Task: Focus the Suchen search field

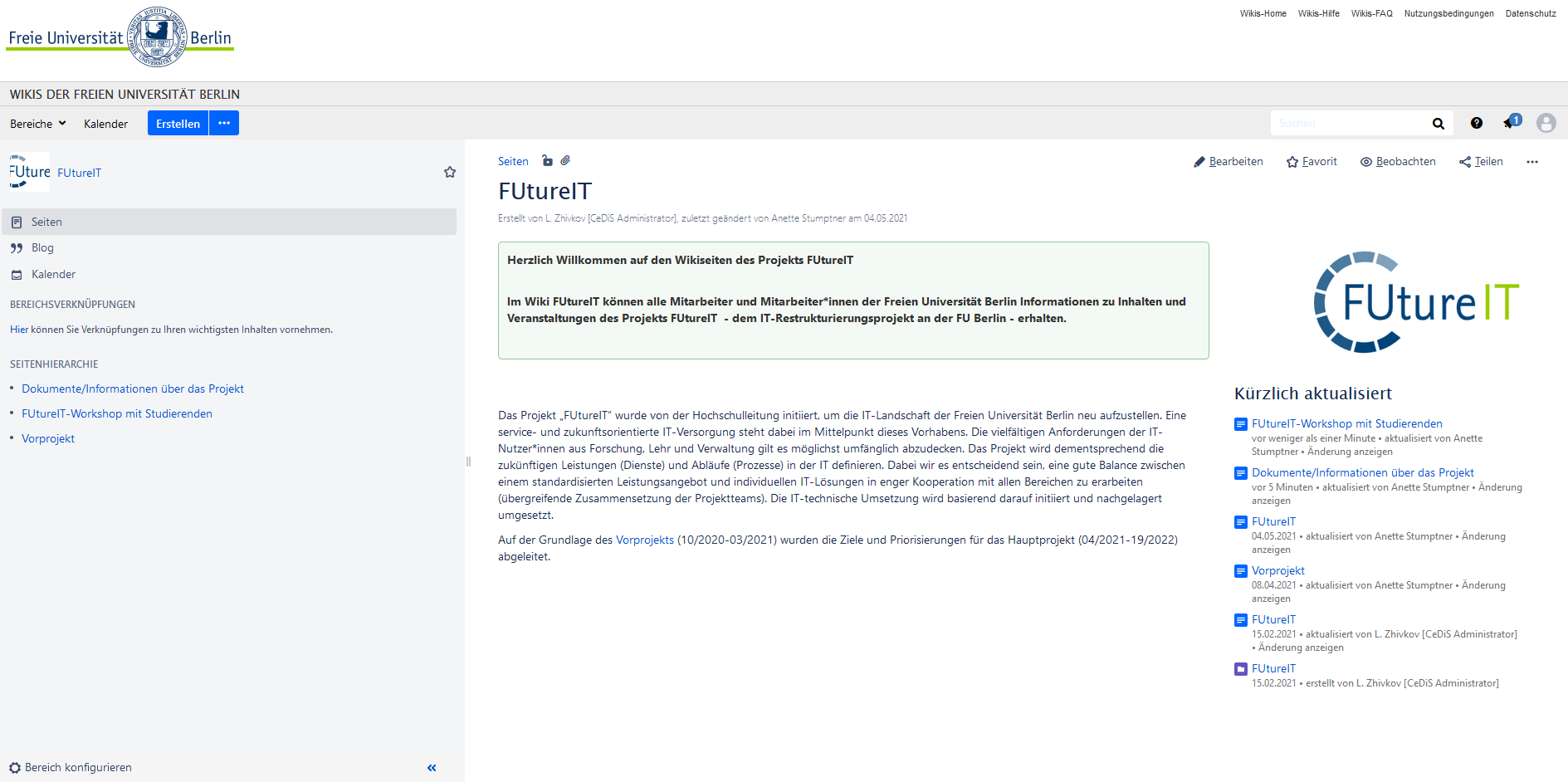Action: pos(1349,123)
